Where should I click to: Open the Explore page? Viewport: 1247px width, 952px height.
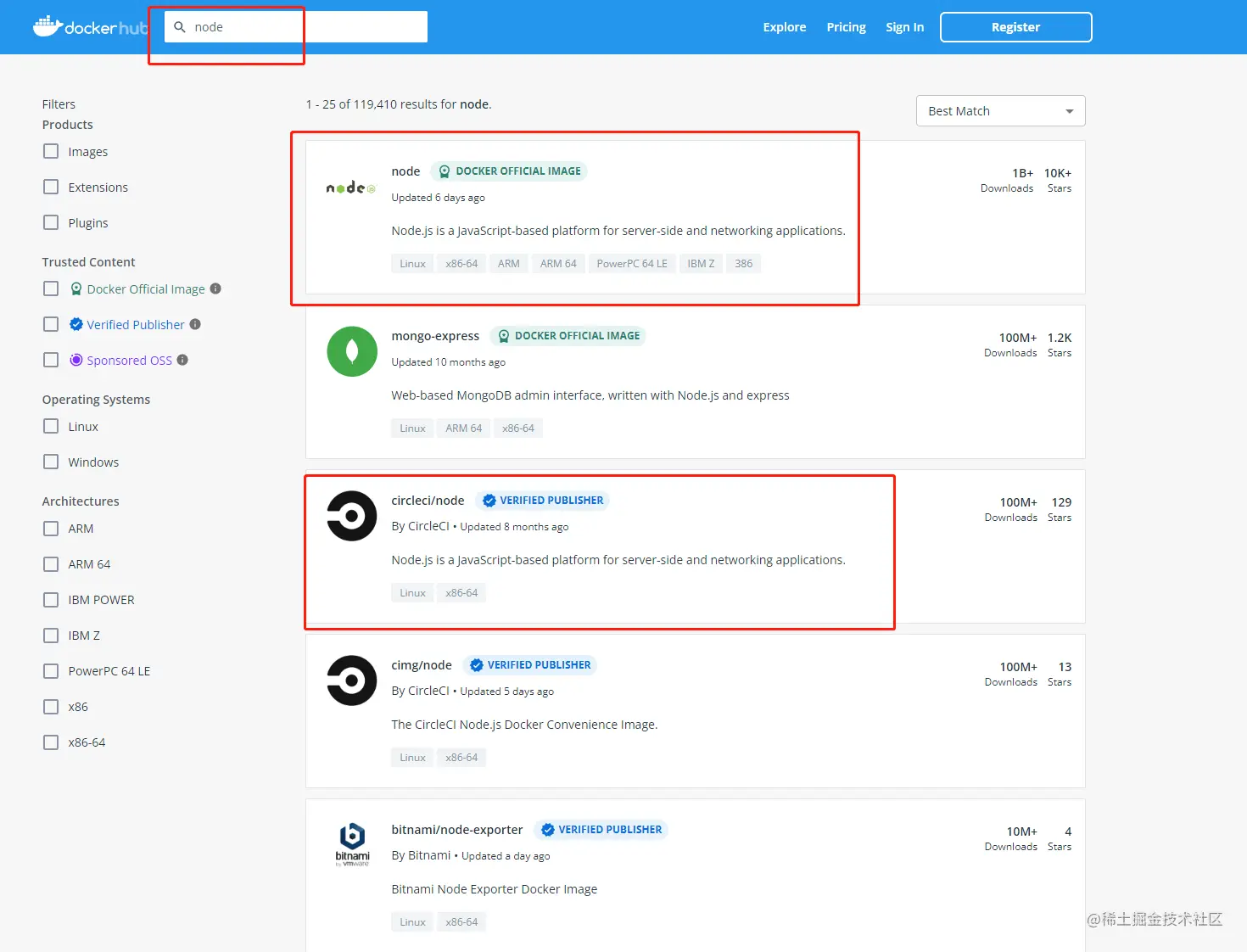click(x=785, y=27)
